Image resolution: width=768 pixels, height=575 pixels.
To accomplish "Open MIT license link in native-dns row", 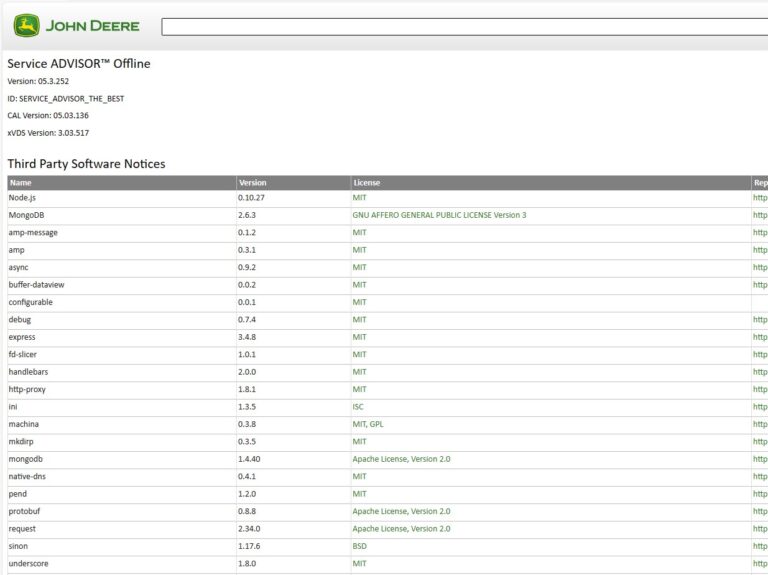I will 359,477.
